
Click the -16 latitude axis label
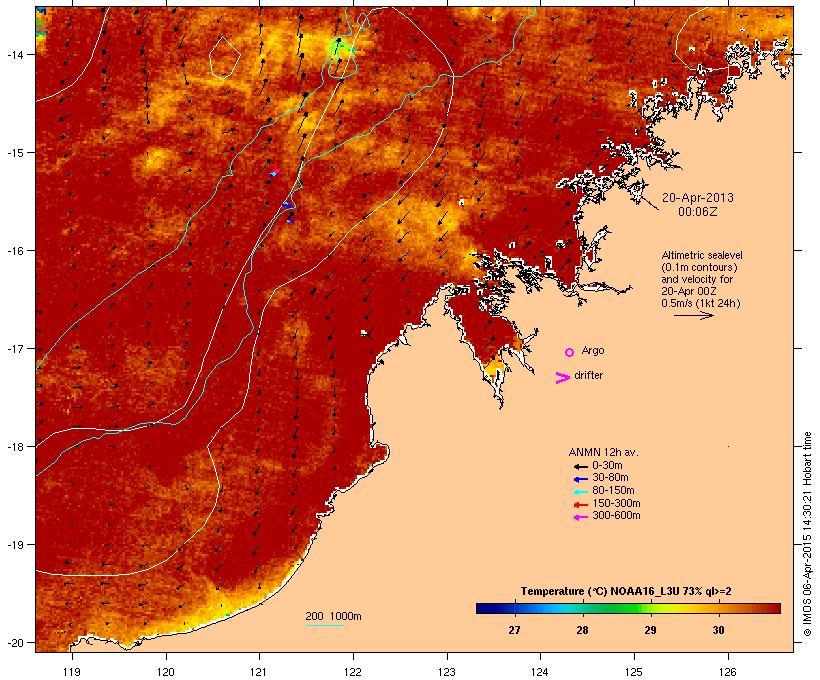click(x=15, y=251)
